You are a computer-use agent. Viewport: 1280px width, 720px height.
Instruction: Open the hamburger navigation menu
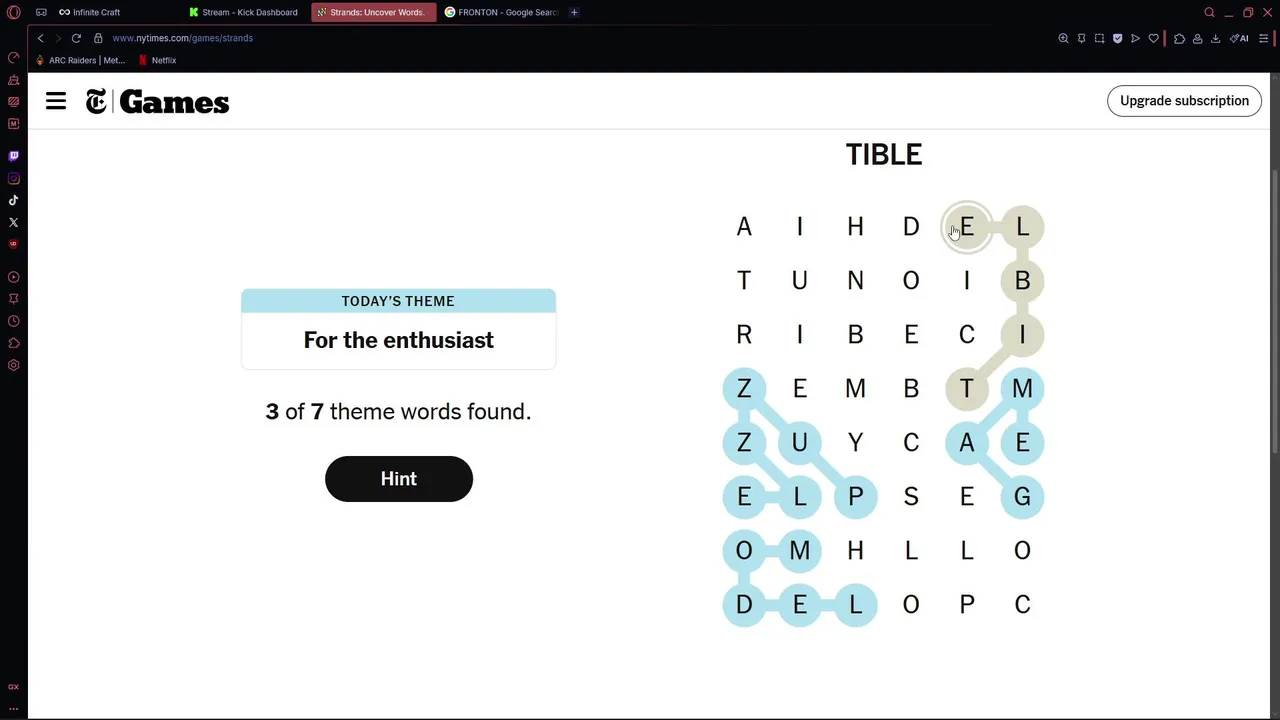coord(56,101)
